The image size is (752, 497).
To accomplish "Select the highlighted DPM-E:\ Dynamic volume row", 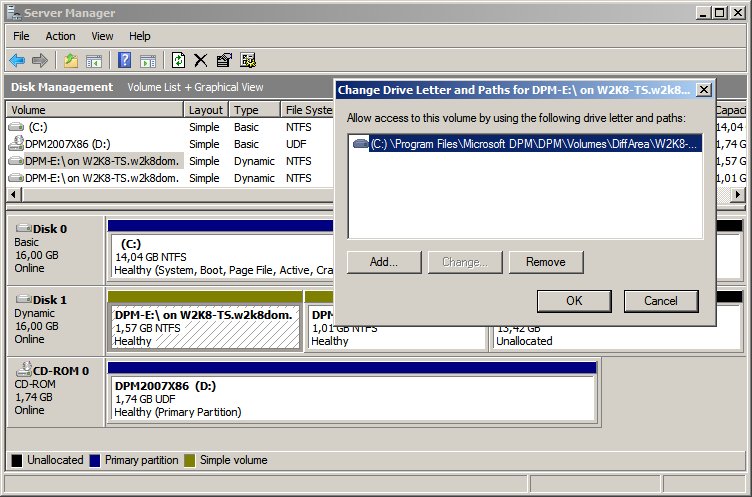I will [x=170, y=161].
